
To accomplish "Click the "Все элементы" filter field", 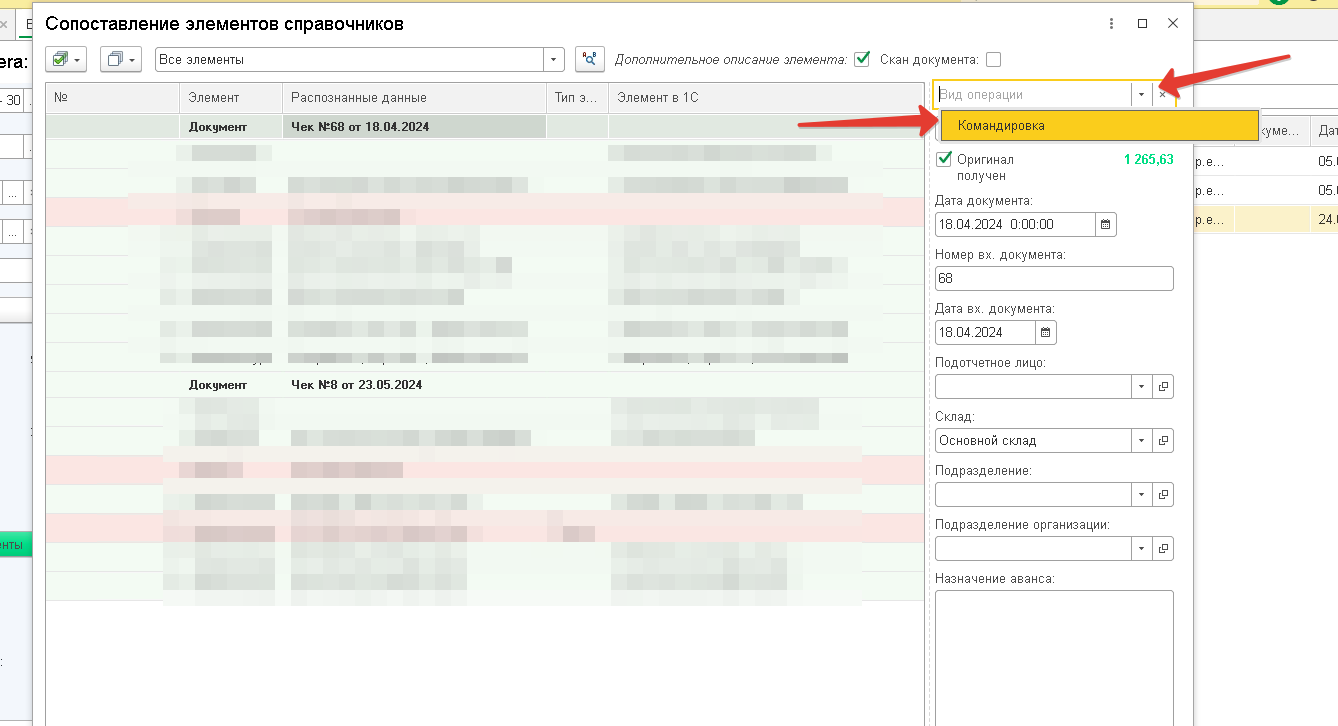I will coord(350,60).
